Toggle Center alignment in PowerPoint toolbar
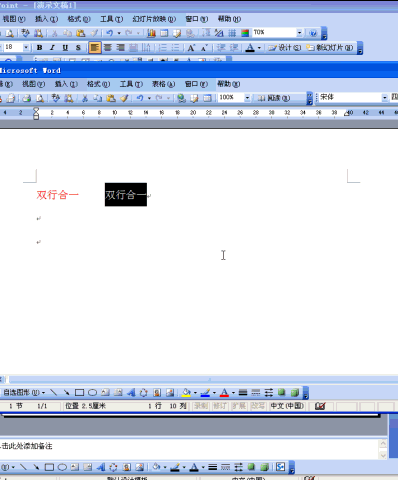398x480 pixels. click(x=108, y=48)
